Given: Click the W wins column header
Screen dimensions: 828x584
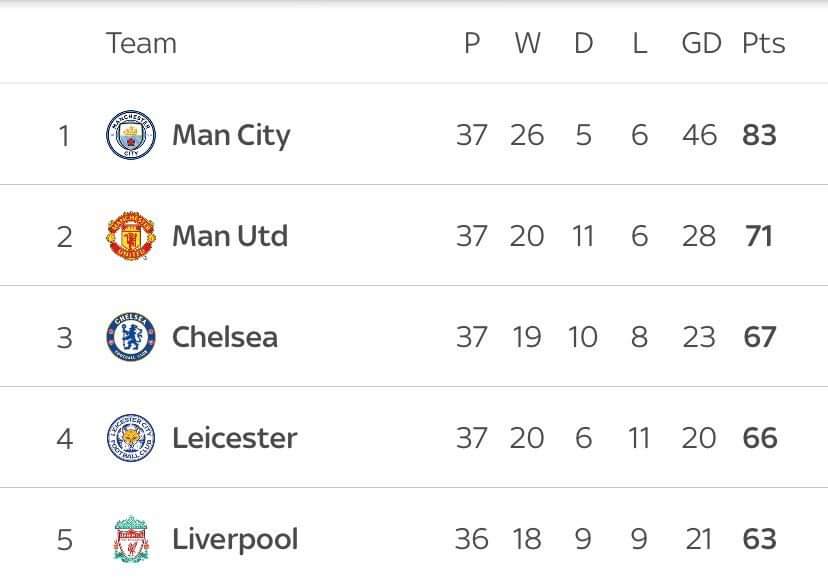Looking at the screenshot, I should click(x=527, y=43).
